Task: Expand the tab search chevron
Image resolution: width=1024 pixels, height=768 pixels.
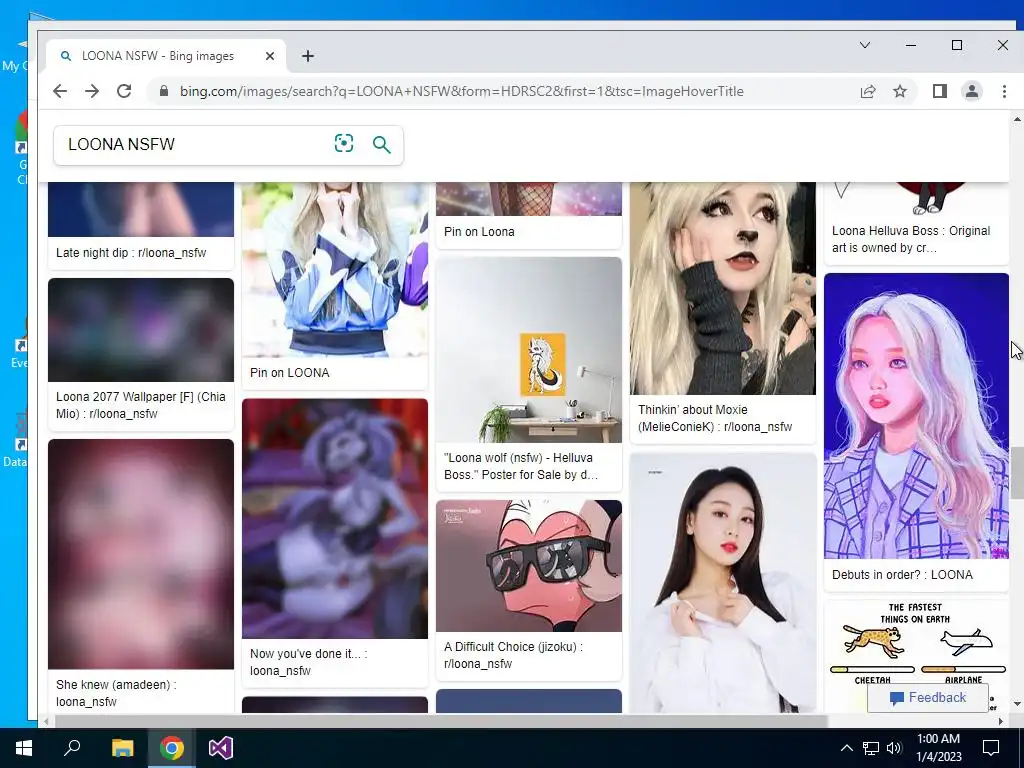Action: pyautogui.click(x=865, y=45)
